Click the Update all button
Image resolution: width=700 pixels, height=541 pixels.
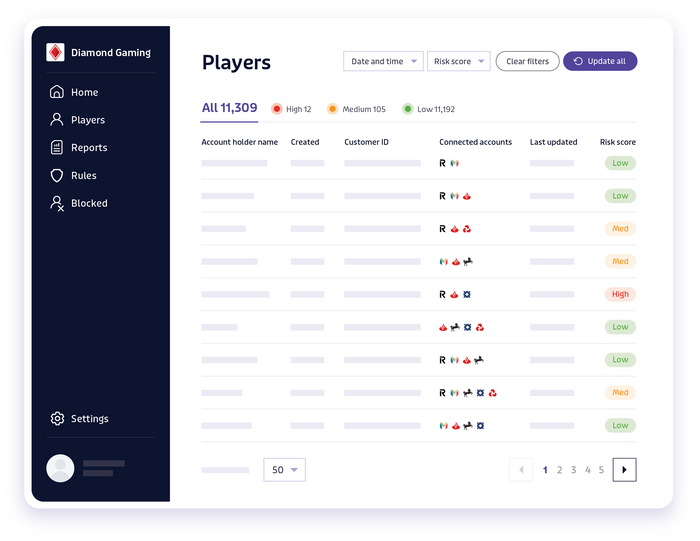click(x=600, y=62)
